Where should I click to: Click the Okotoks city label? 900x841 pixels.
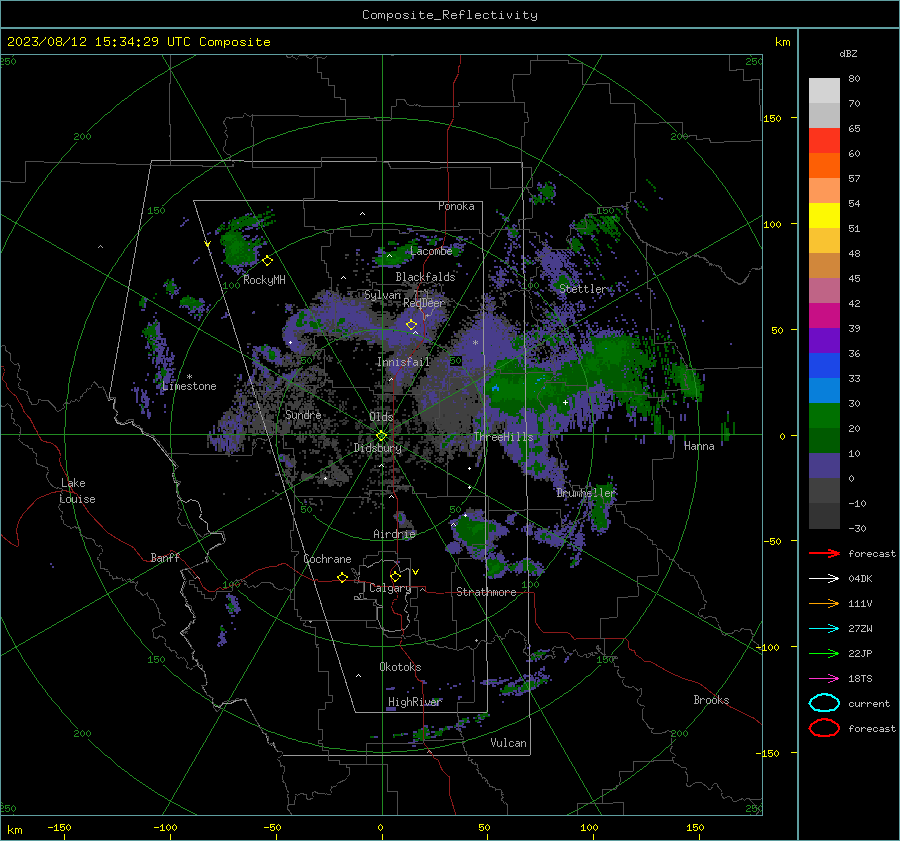click(x=400, y=667)
